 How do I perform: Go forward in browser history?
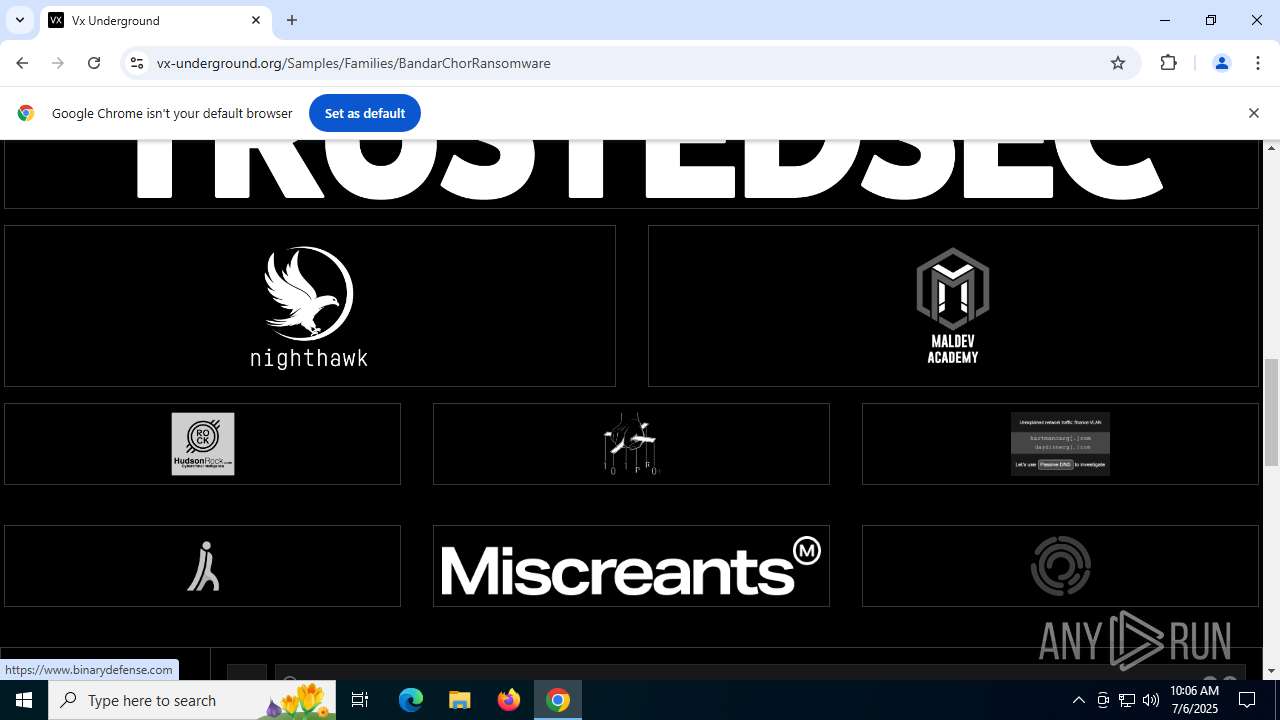58,63
